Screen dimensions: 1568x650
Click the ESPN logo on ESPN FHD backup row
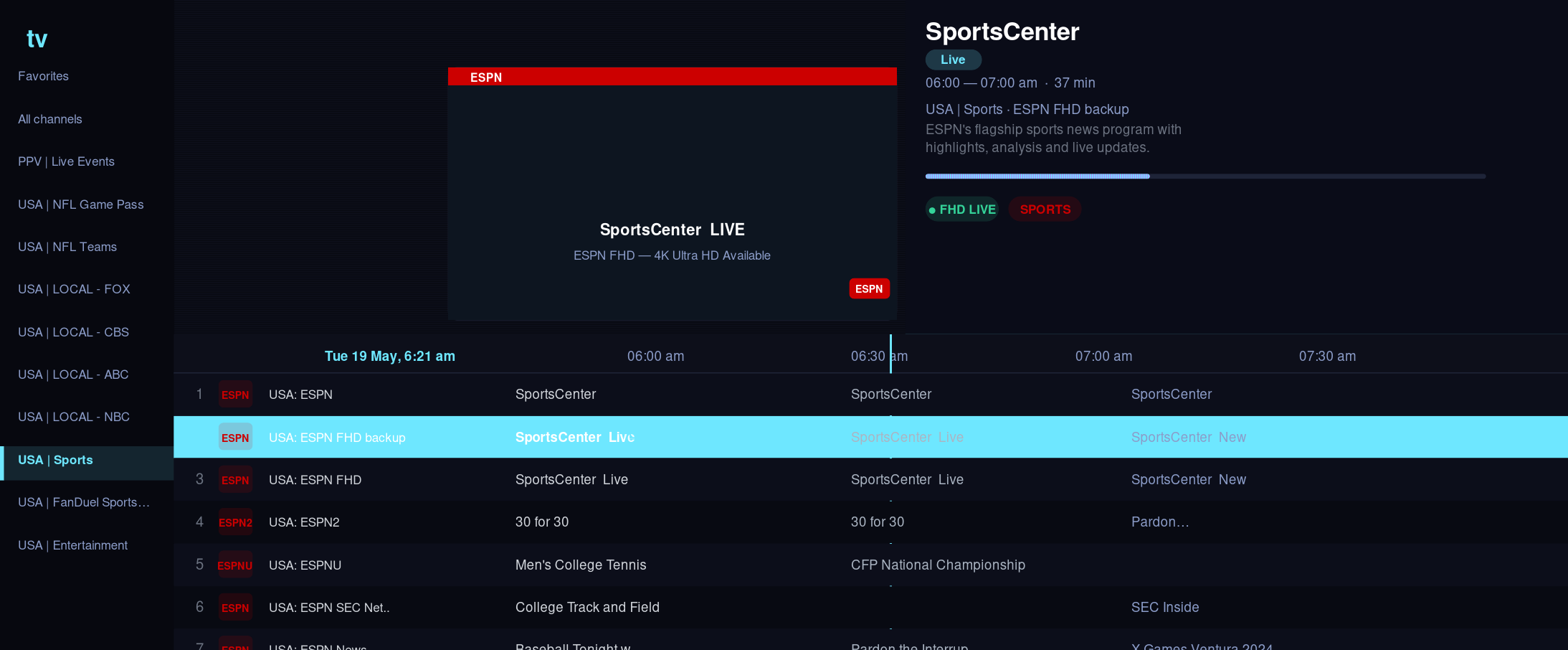pyautogui.click(x=235, y=438)
